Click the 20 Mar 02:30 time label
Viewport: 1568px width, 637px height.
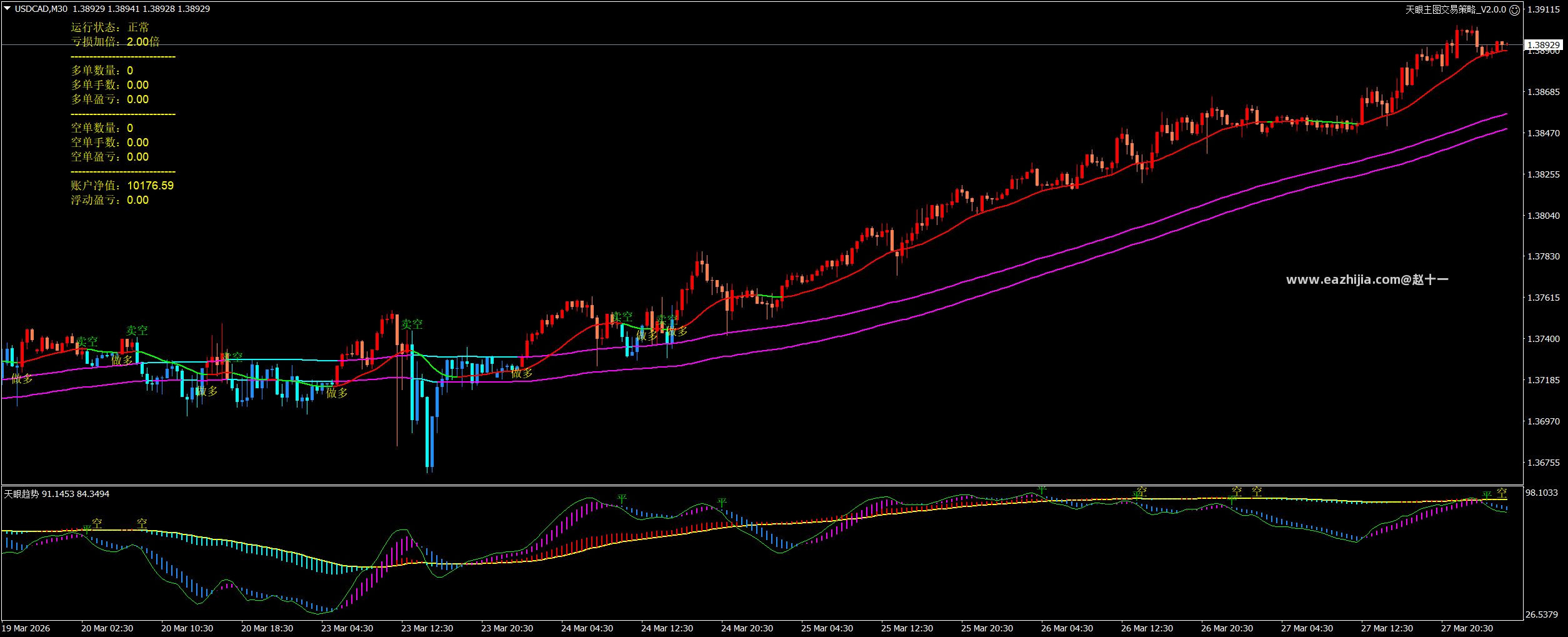[107, 628]
